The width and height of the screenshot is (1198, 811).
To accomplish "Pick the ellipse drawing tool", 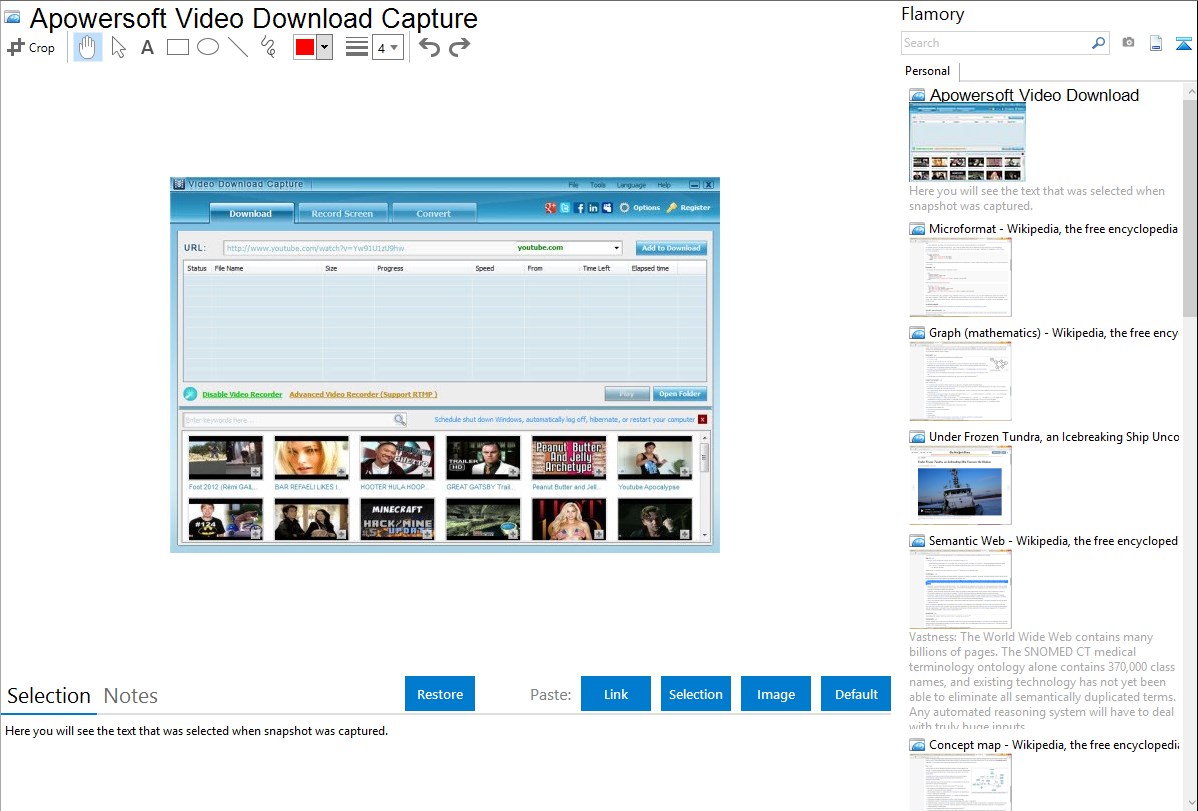I will [208, 47].
